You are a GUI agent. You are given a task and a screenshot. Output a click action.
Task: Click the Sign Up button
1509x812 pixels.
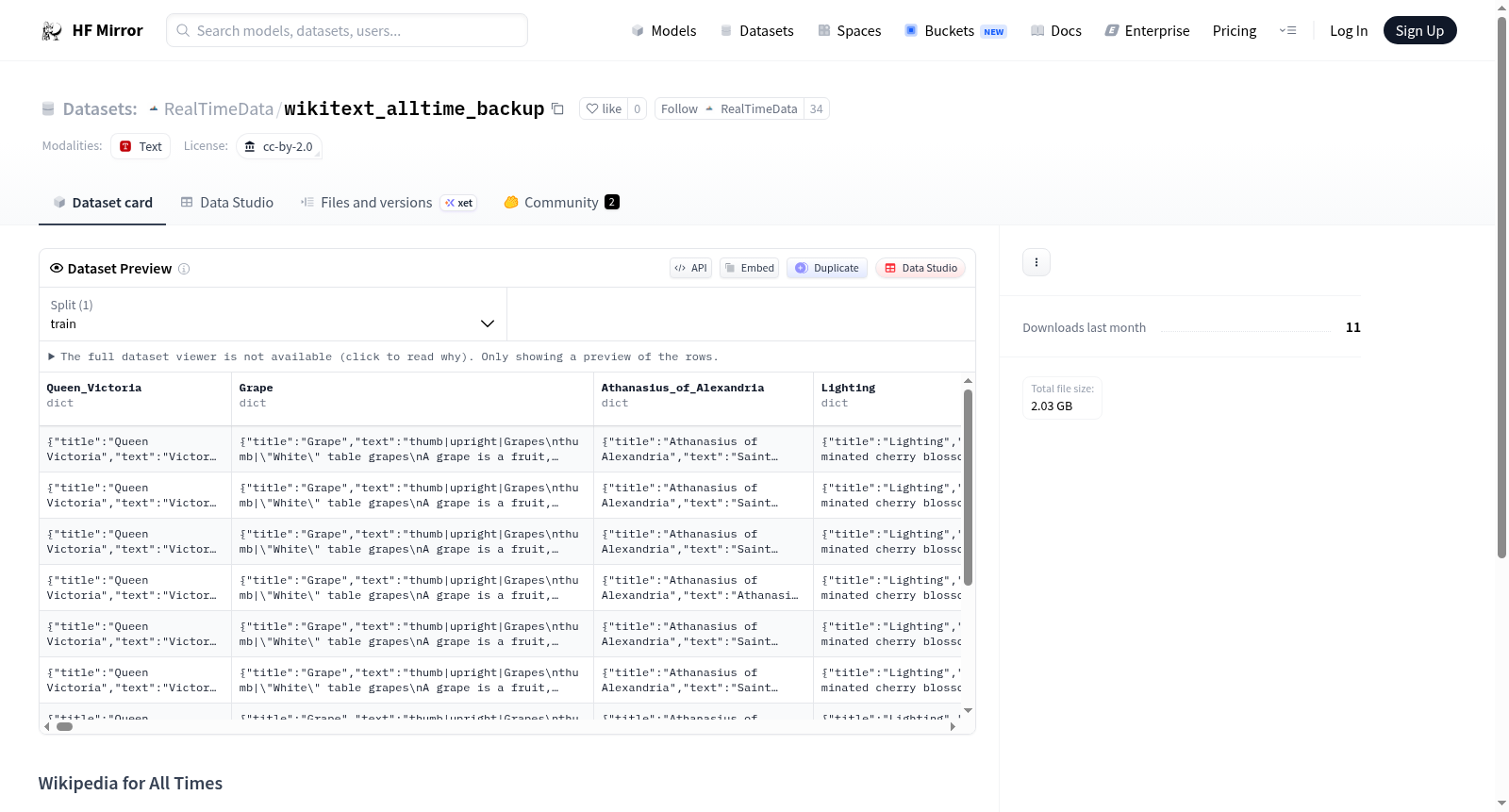[1419, 30]
